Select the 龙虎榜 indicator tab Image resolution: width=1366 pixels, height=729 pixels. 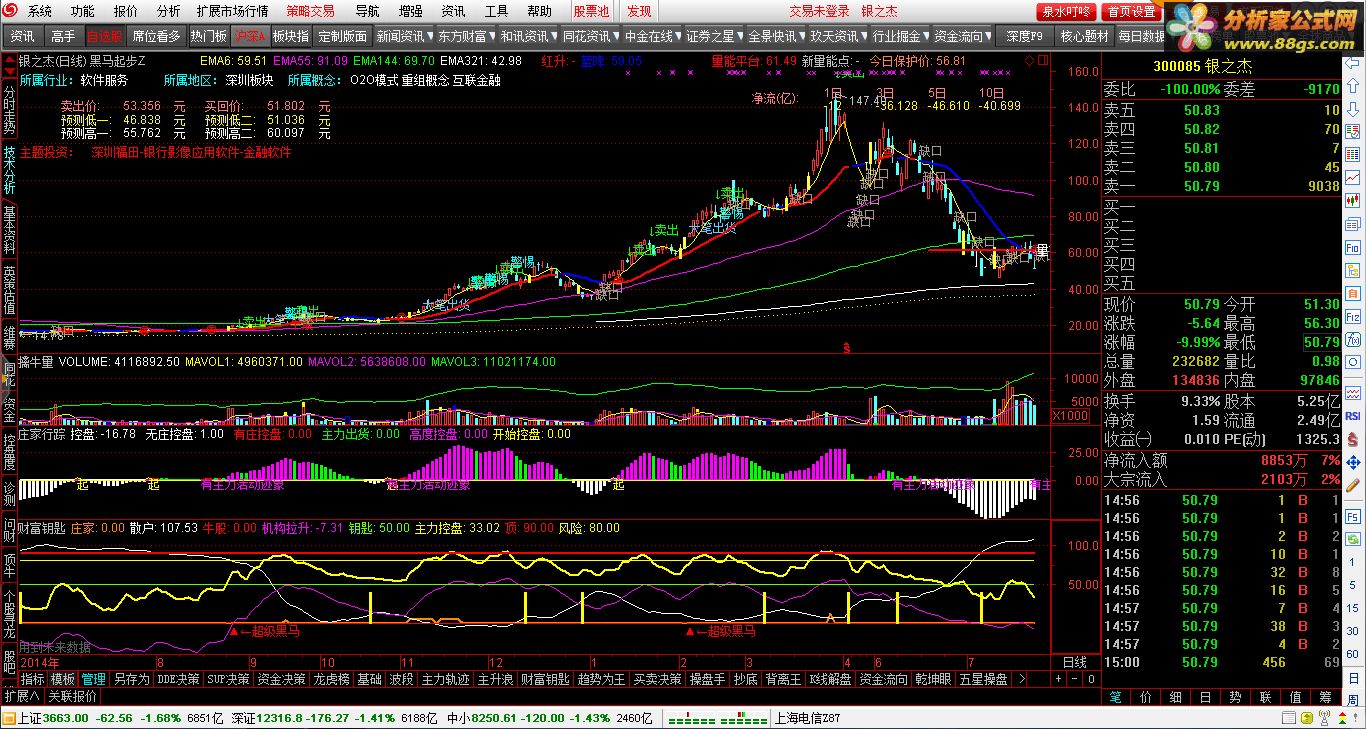331,679
